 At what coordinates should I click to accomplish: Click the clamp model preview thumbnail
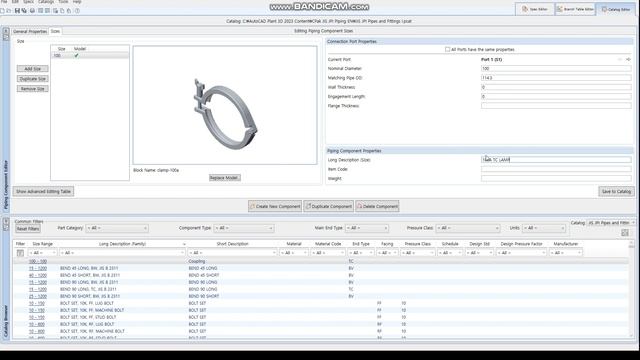pyautogui.click(x=225, y=105)
